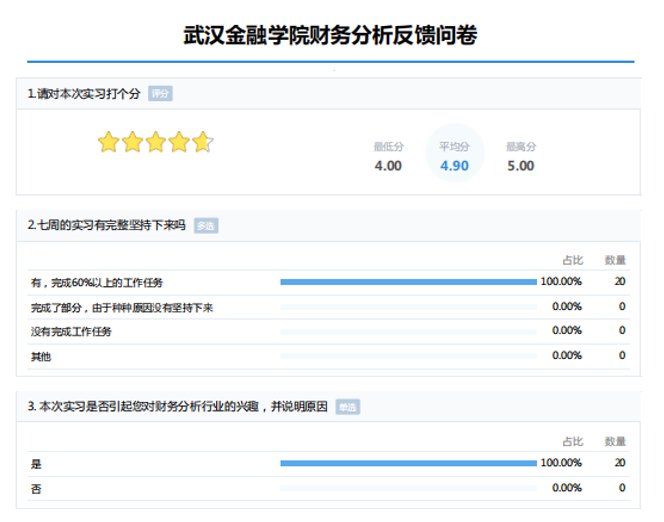
Task: Click the 是 answer option
Action: (36, 464)
